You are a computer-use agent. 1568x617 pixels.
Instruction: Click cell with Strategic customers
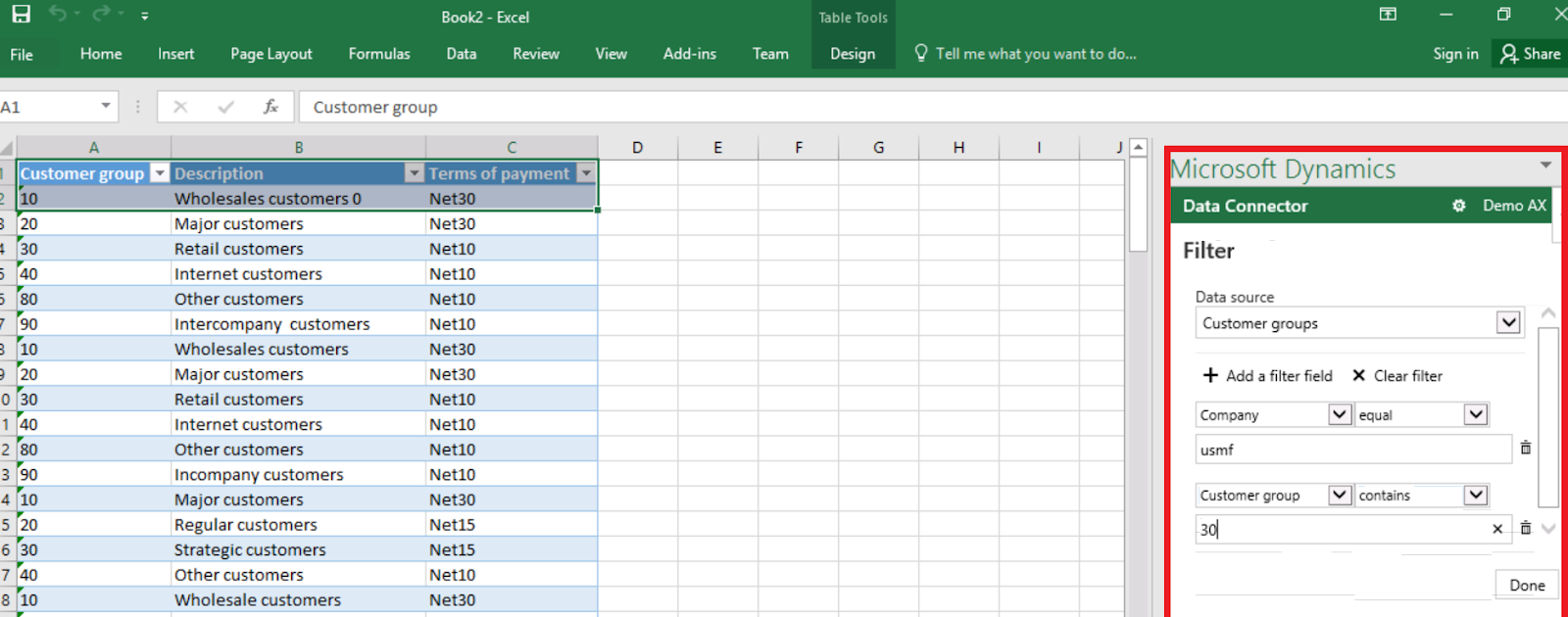[x=298, y=549]
